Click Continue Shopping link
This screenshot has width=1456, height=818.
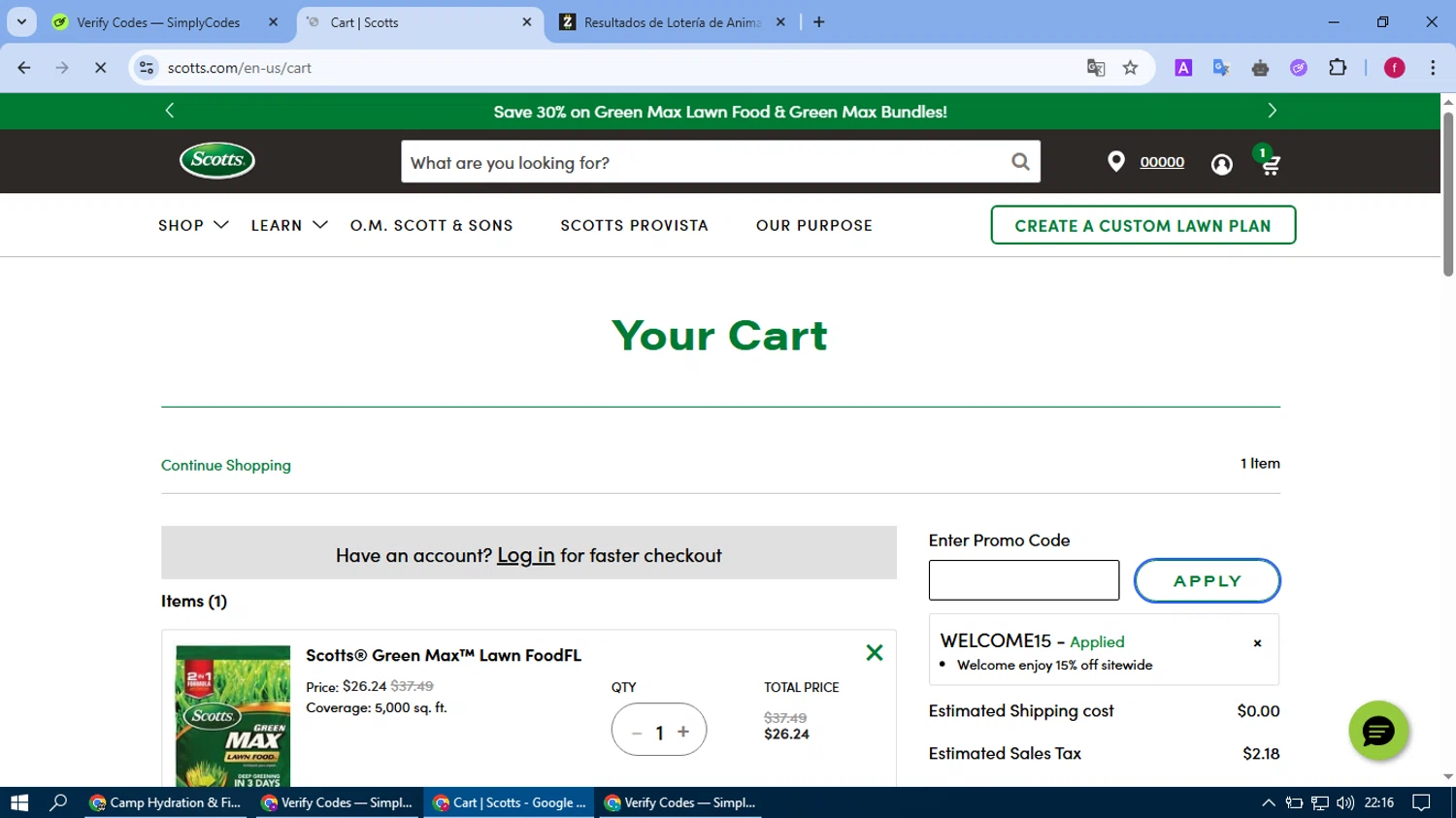[x=226, y=465]
